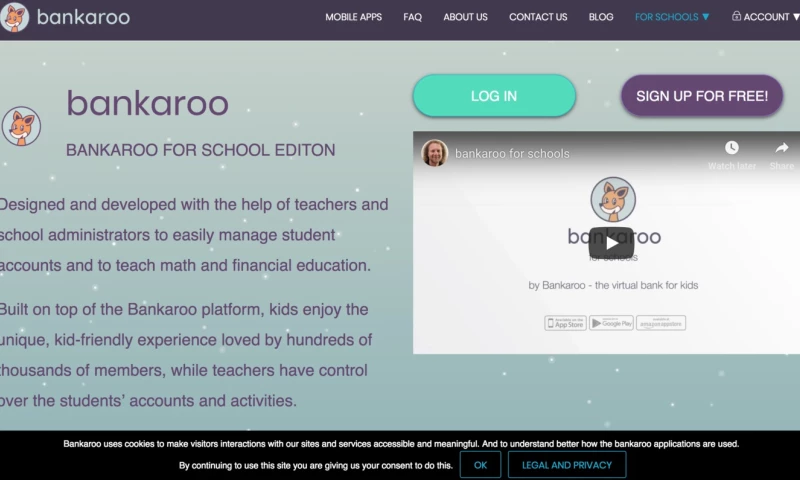The height and width of the screenshot is (480, 800).
Task: Click the kangaroo mascot beside the page title
Action: click(x=21, y=127)
